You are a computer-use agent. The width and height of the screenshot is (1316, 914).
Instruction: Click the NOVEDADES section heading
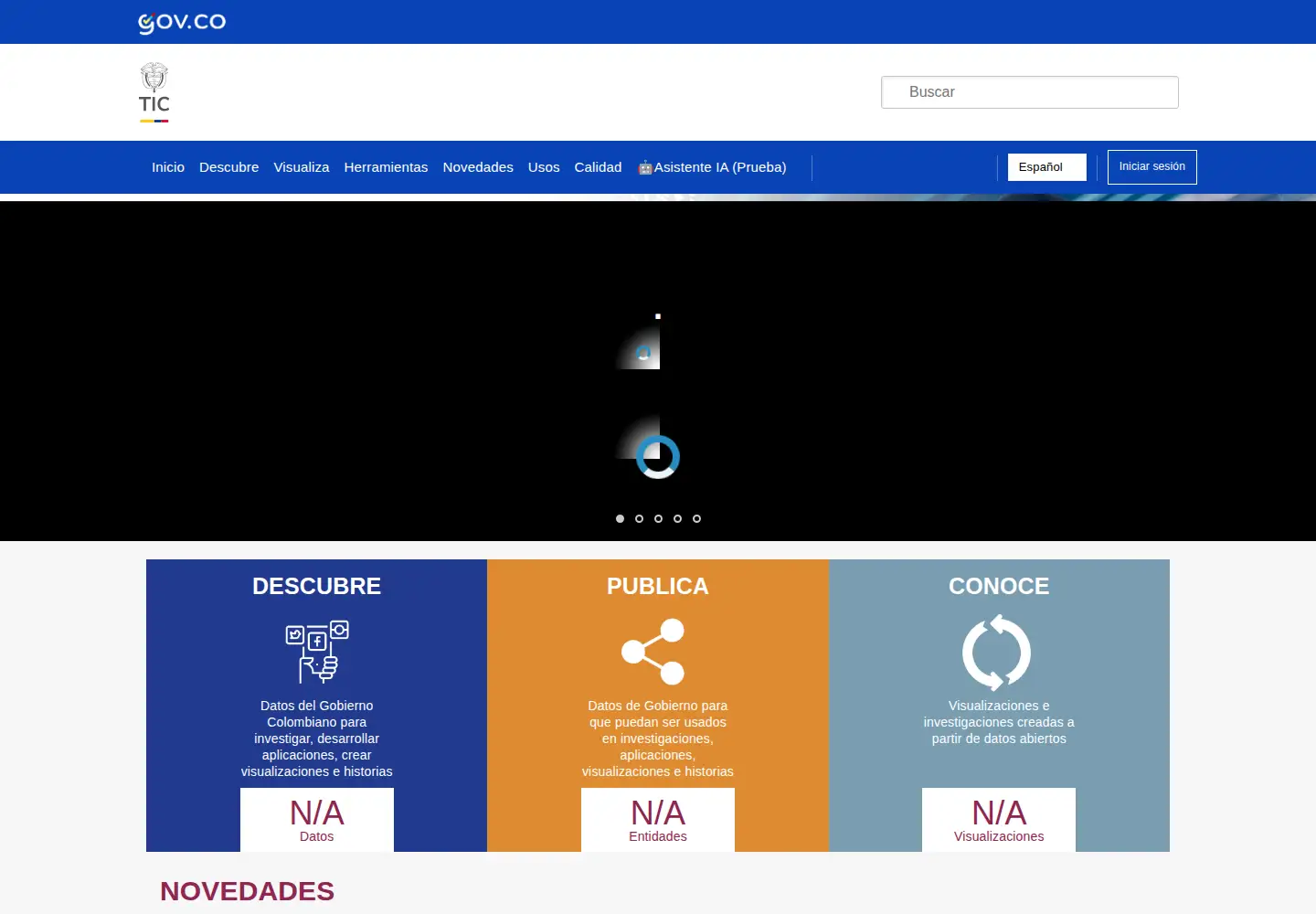tap(247, 891)
